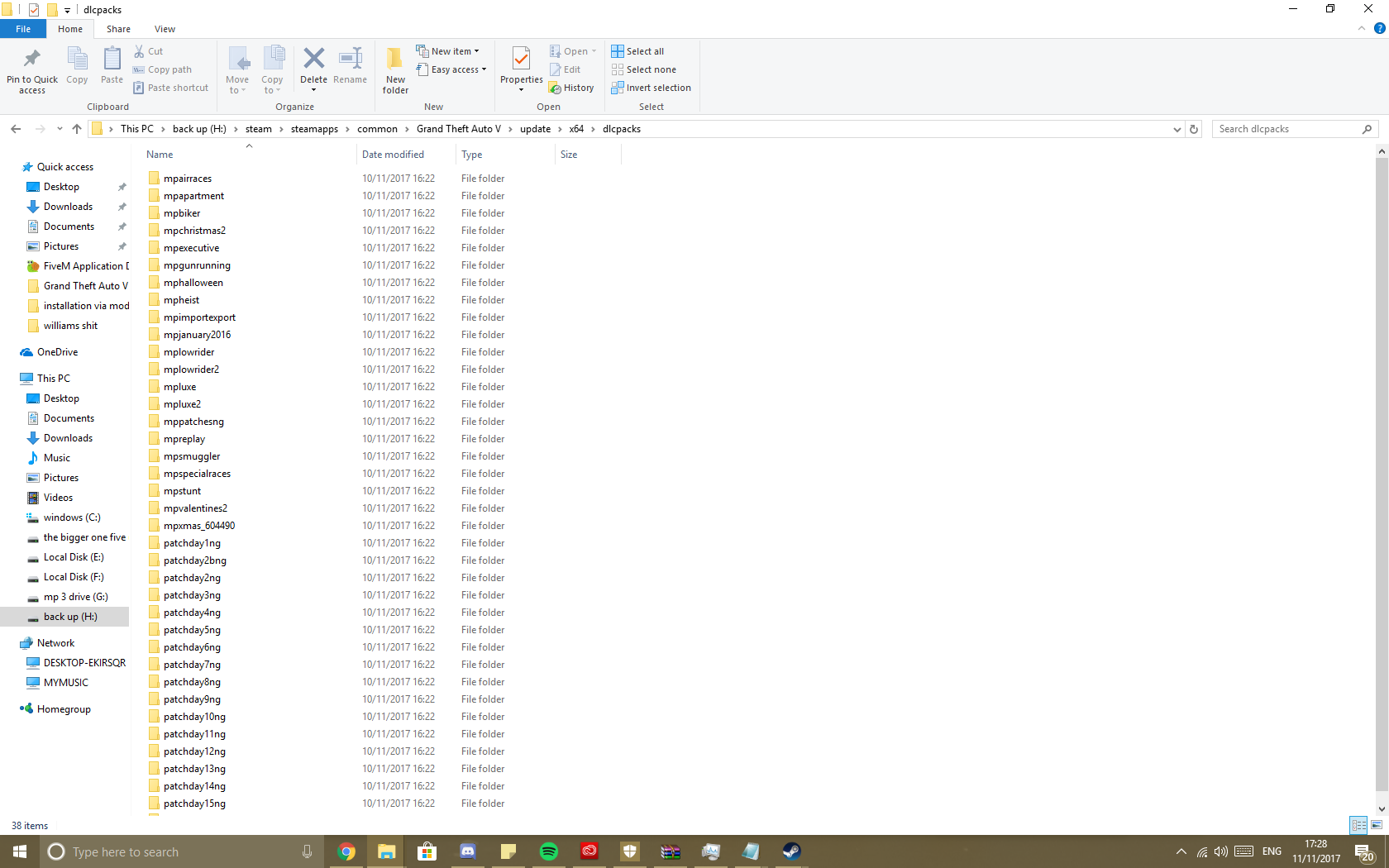Click Paste shortcut in the ribbon
Screen dimensions: 1389x868
click(x=171, y=88)
